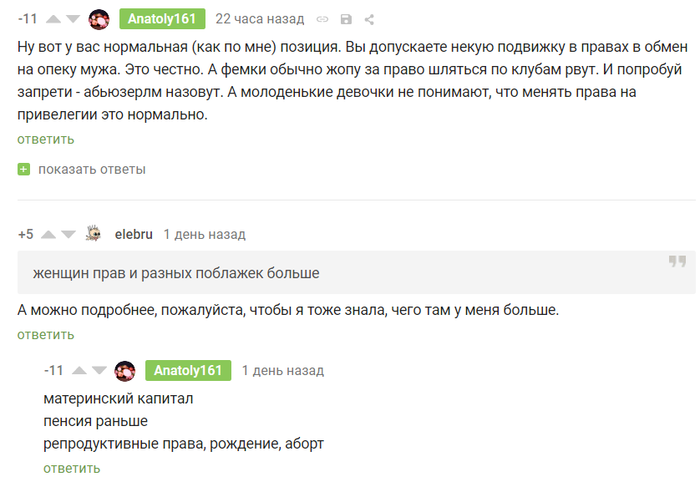Reply to the bottom Anatoly161 comment
The width and height of the screenshot is (700, 482).
pyautogui.click(x=72, y=468)
